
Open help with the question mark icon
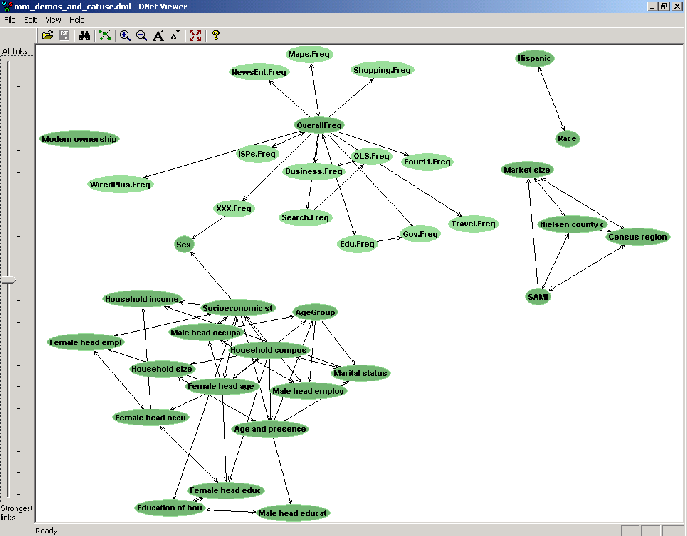[x=215, y=35]
